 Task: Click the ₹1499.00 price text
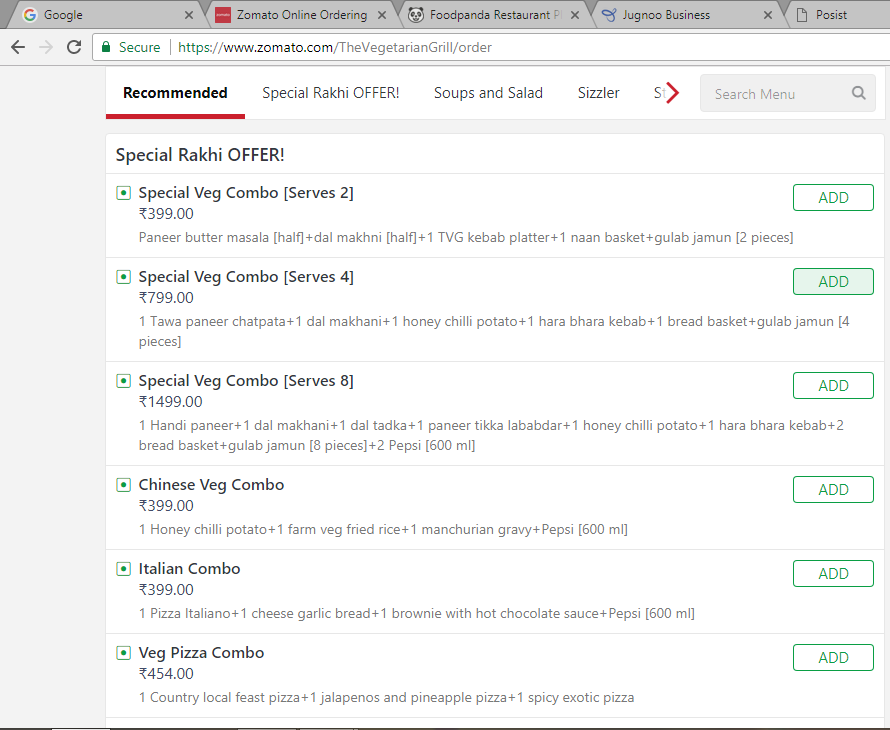click(171, 402)
